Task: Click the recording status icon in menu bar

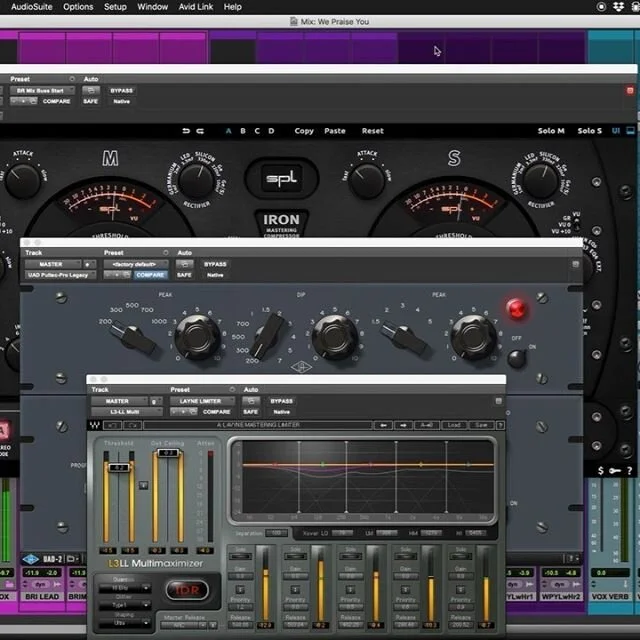Action: point(601,7)
